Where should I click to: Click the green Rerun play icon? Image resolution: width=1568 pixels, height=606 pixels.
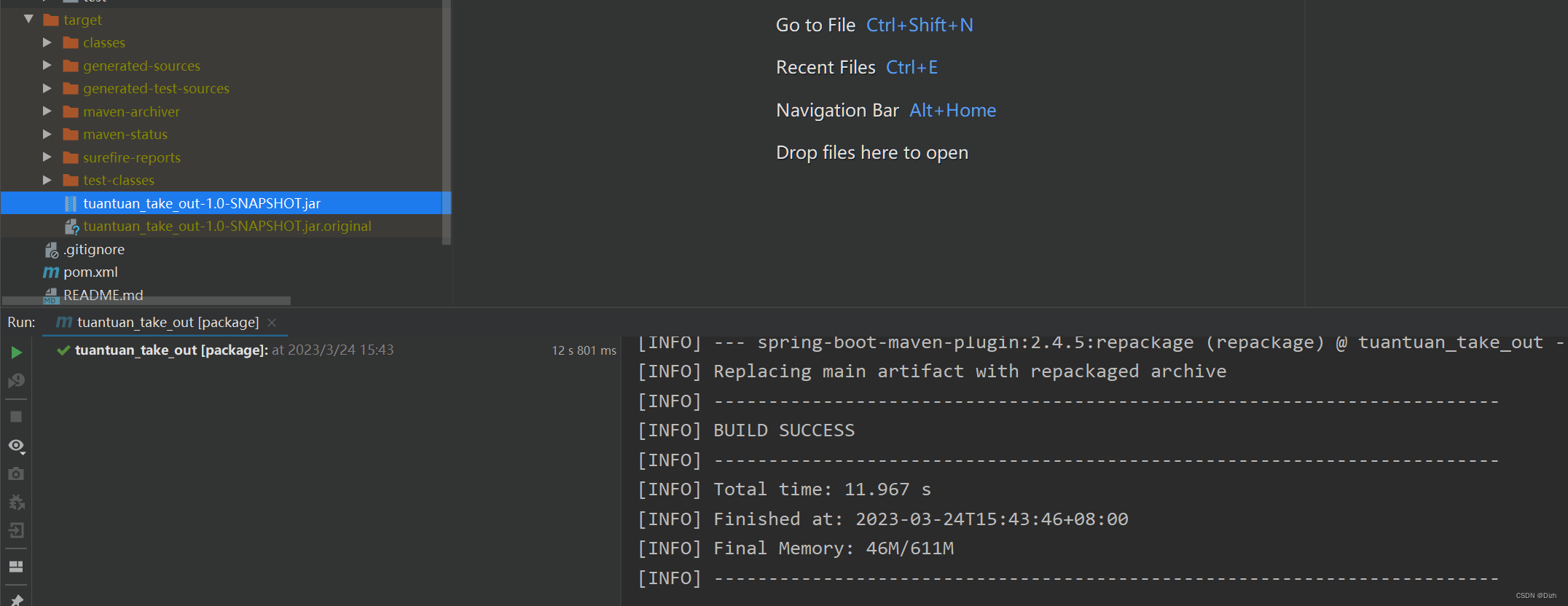click(x=16, y=353)
